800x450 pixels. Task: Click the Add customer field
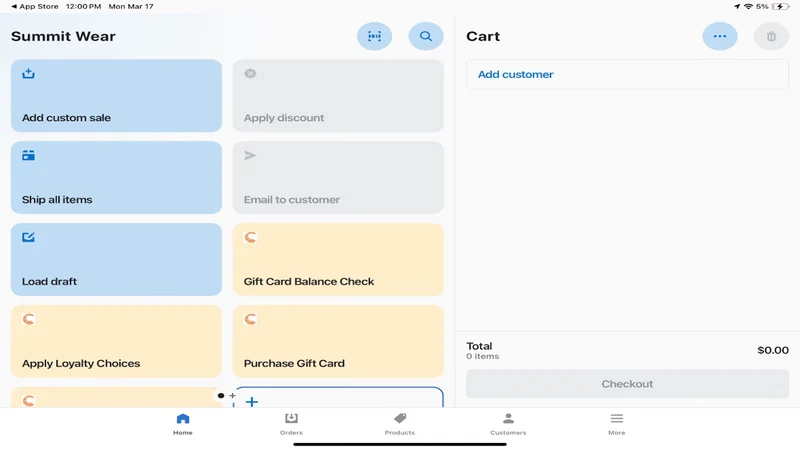coord(627,74)
